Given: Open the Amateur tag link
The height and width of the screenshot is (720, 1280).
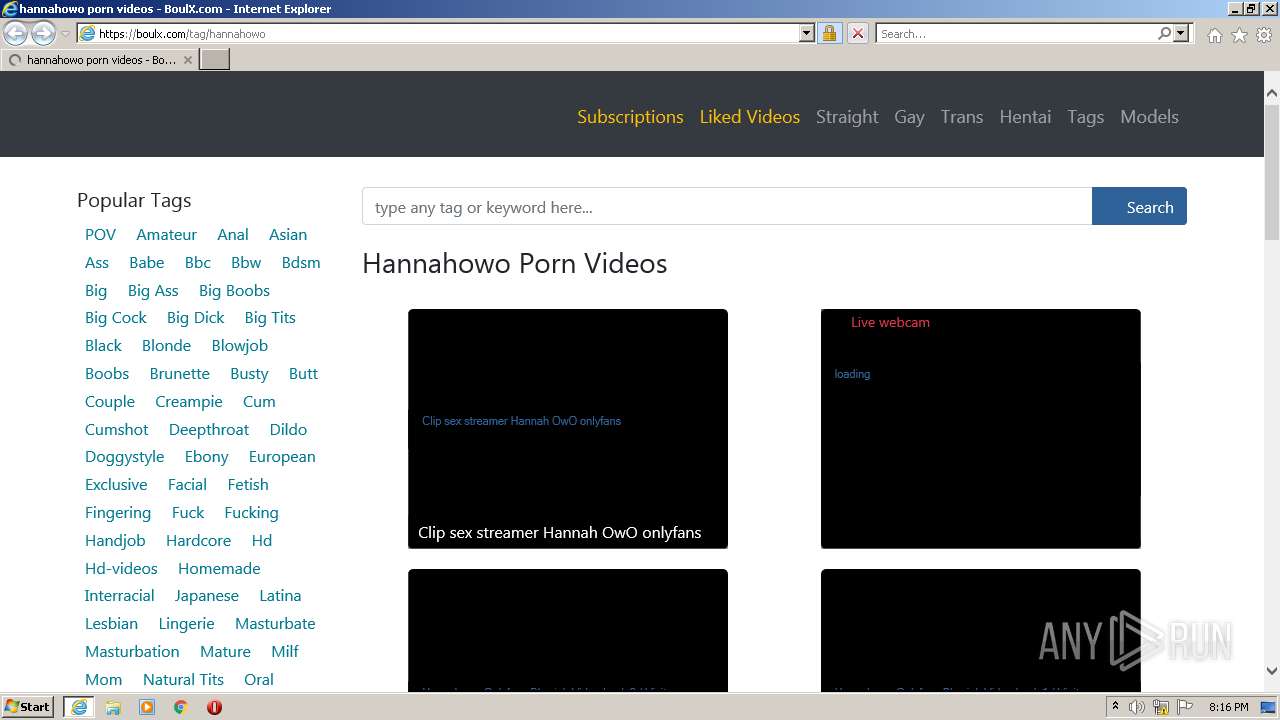Looking at the screenshot, I should click(x=167, y=234).
